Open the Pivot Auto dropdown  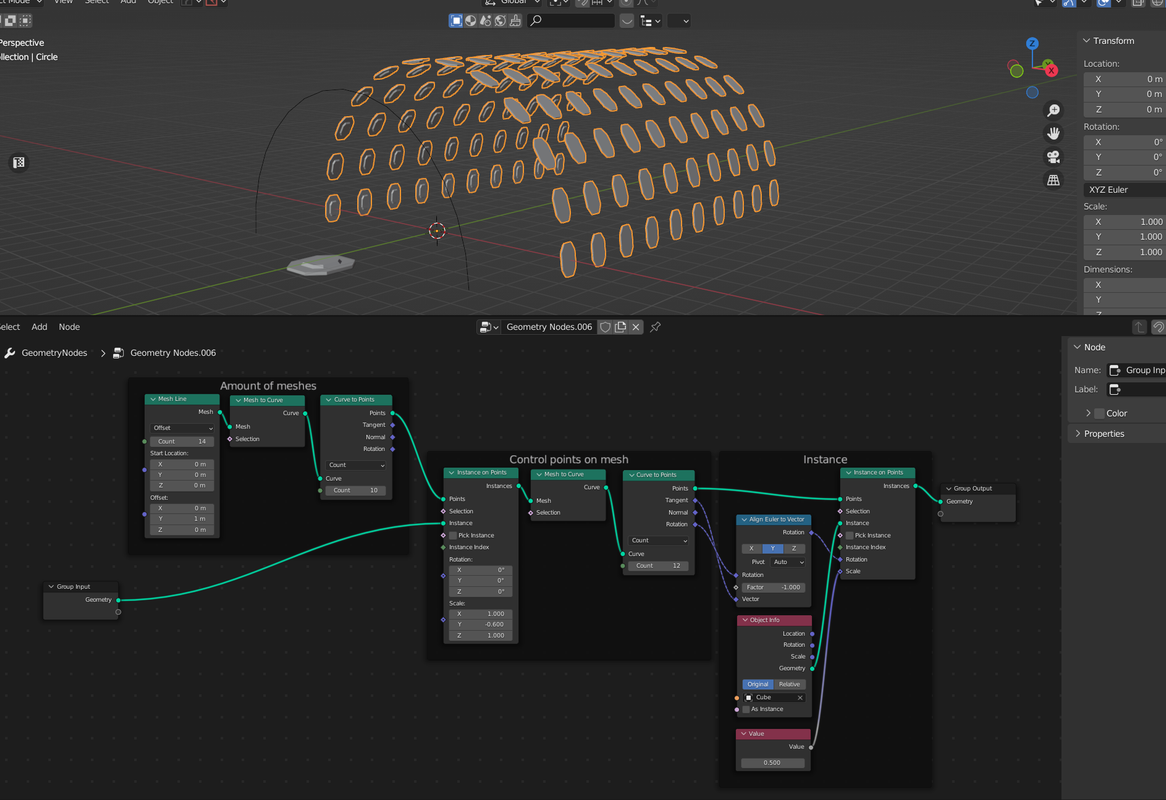coord(787,562)
